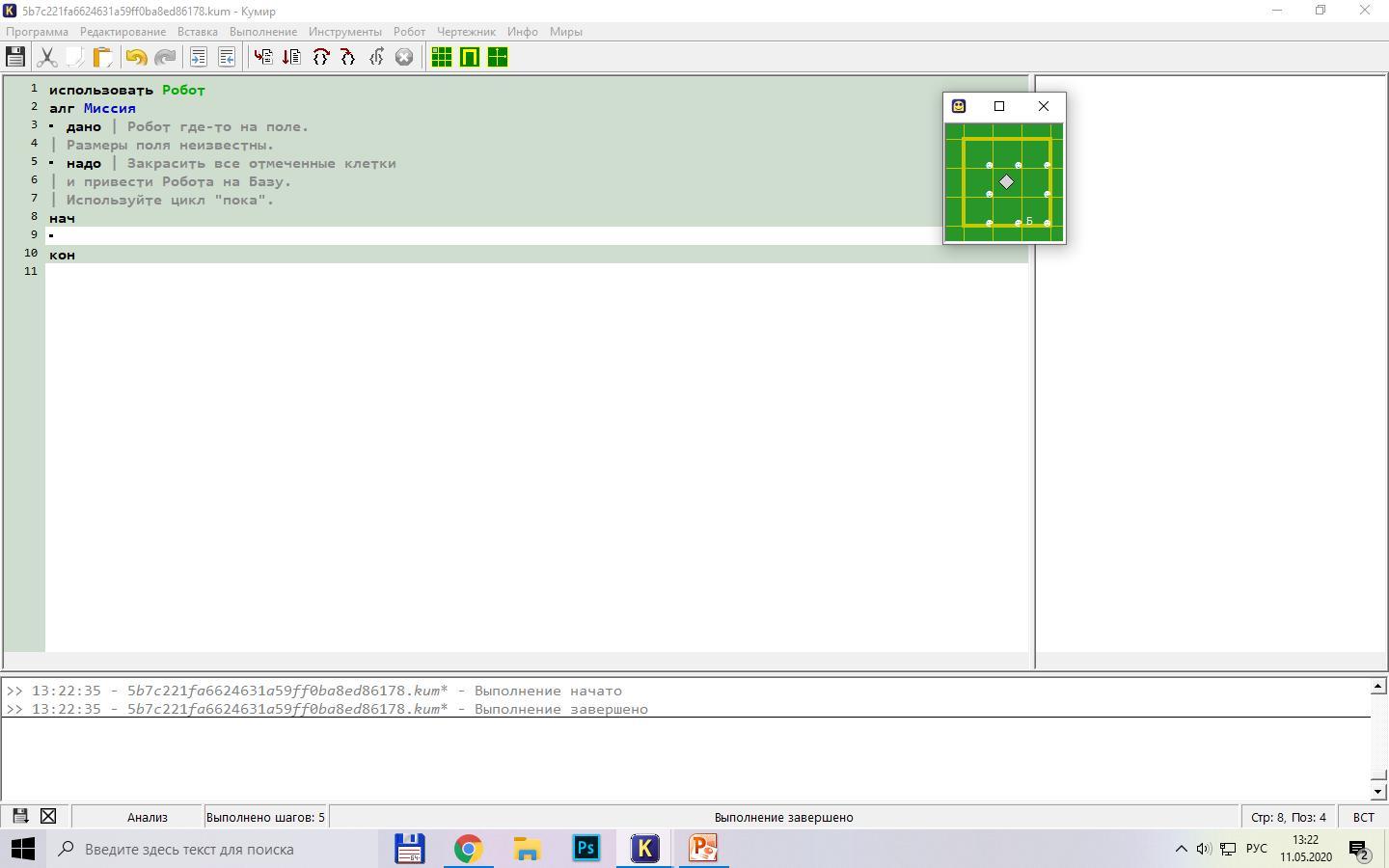Image resolution: width=1389 pixels, height=868 pixels.
Task: Click the yellow arch Robot toolbar icon
Action: pos(470,57)
